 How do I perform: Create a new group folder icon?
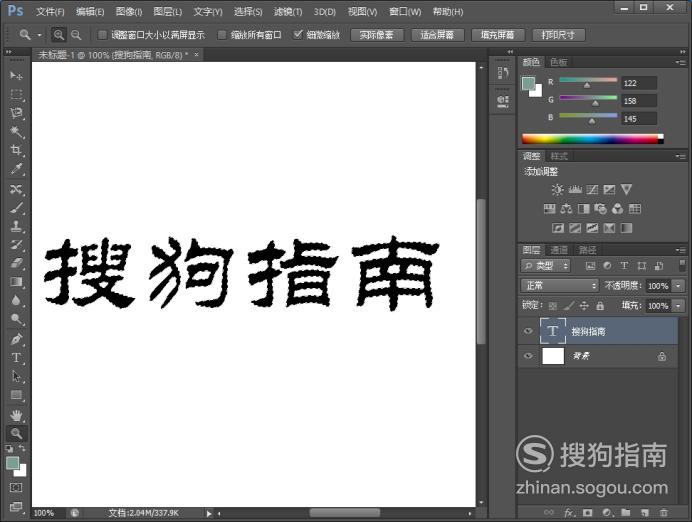click(625, 512)
